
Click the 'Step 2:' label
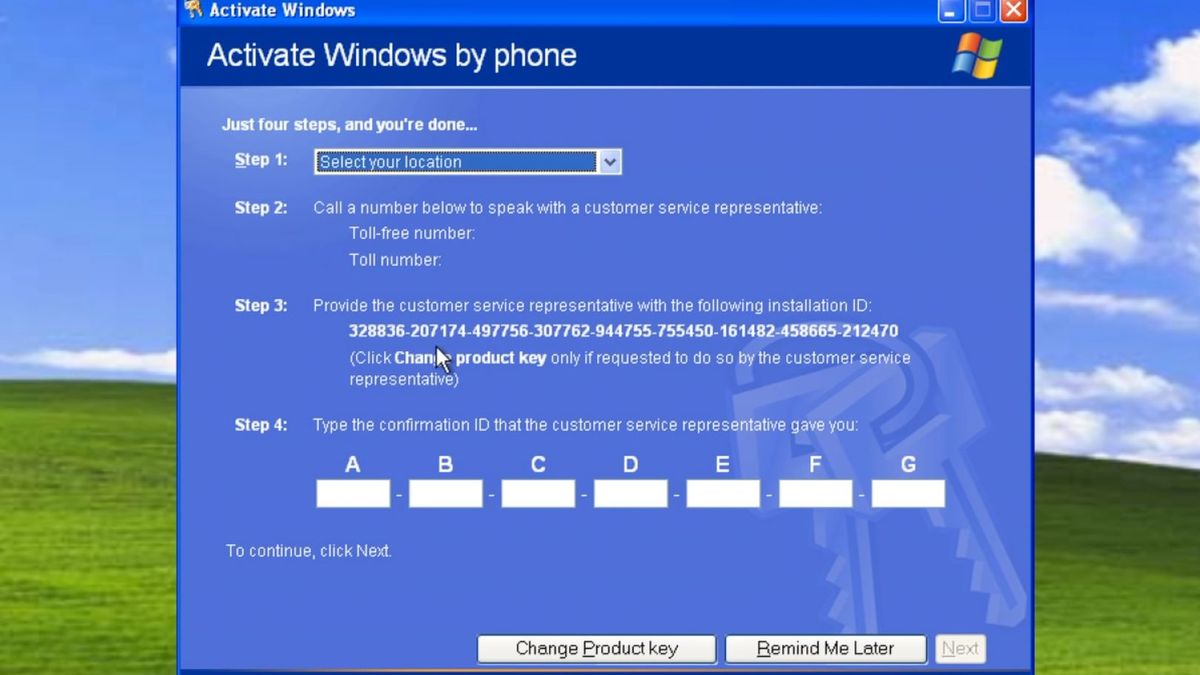pyautogui.click(x=261, y=208)
